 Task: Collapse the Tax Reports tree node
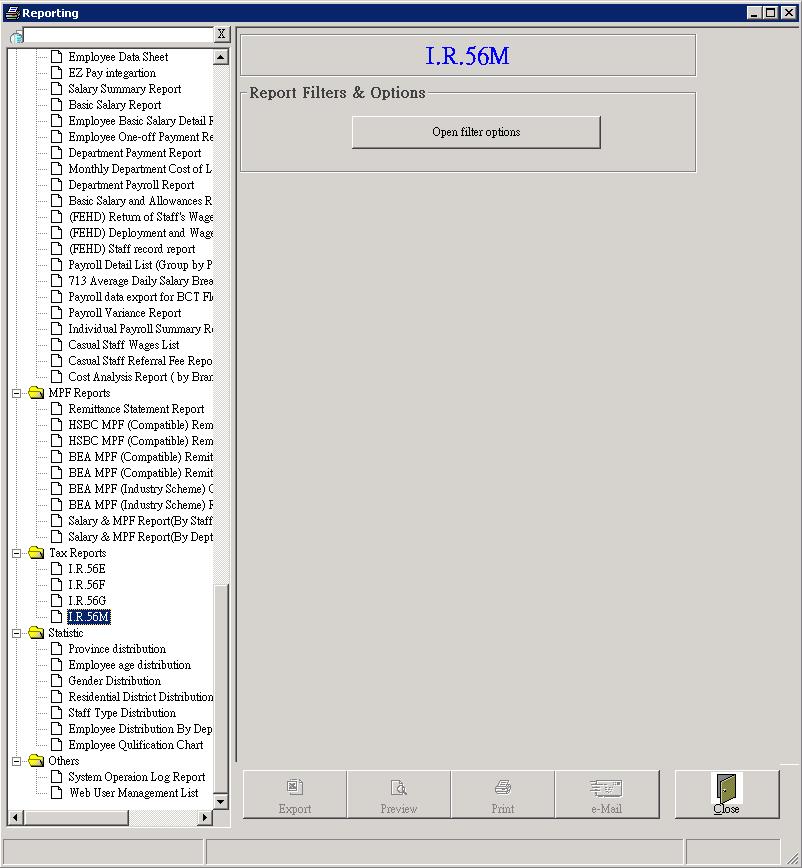coord(17,553)
